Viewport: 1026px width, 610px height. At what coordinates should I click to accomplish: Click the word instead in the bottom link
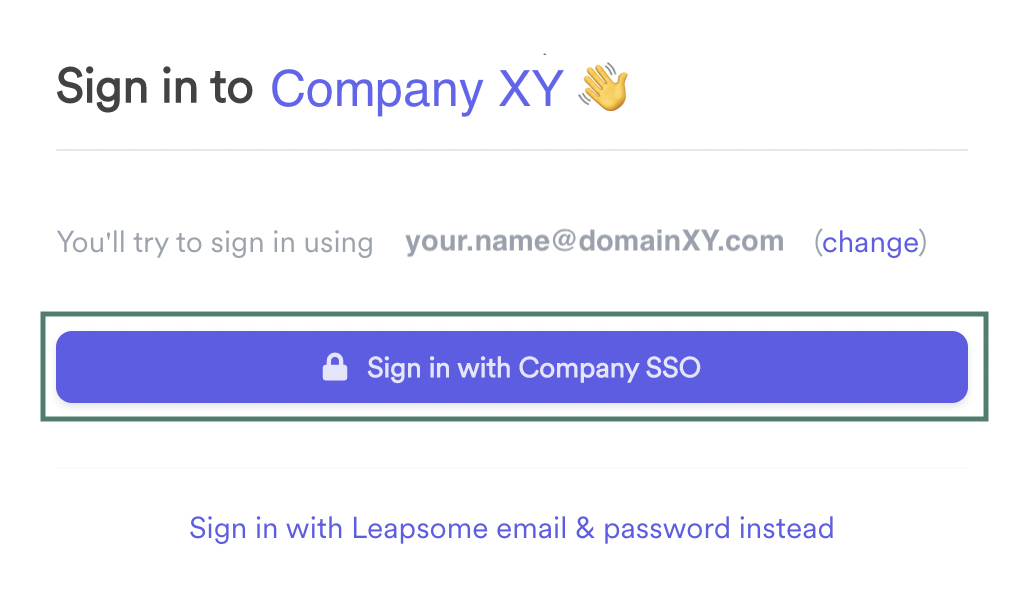785,527
